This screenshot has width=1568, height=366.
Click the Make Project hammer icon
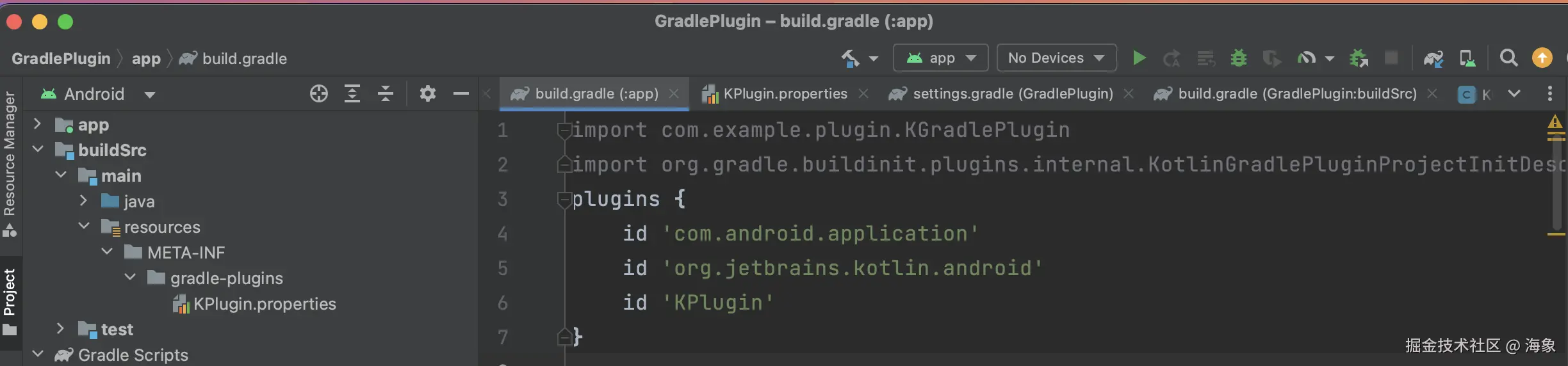(850, 58)
